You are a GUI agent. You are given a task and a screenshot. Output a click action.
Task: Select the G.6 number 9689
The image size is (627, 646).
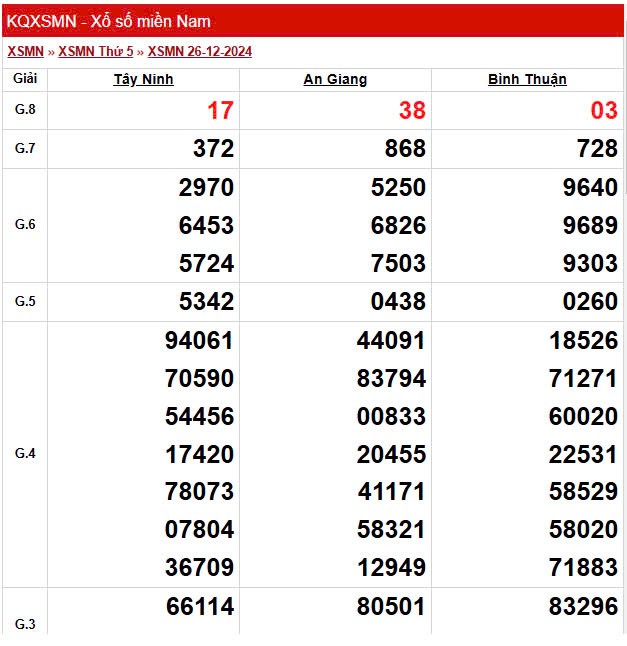590,226
